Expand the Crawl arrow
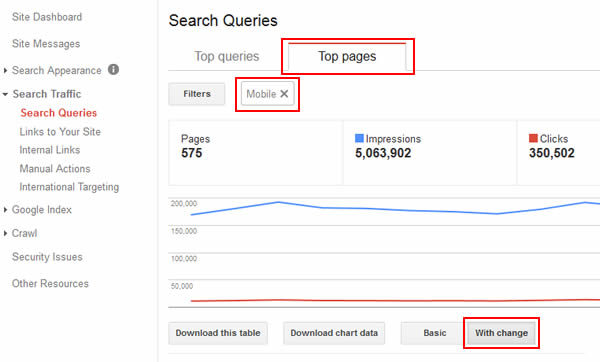 [5, 233]
